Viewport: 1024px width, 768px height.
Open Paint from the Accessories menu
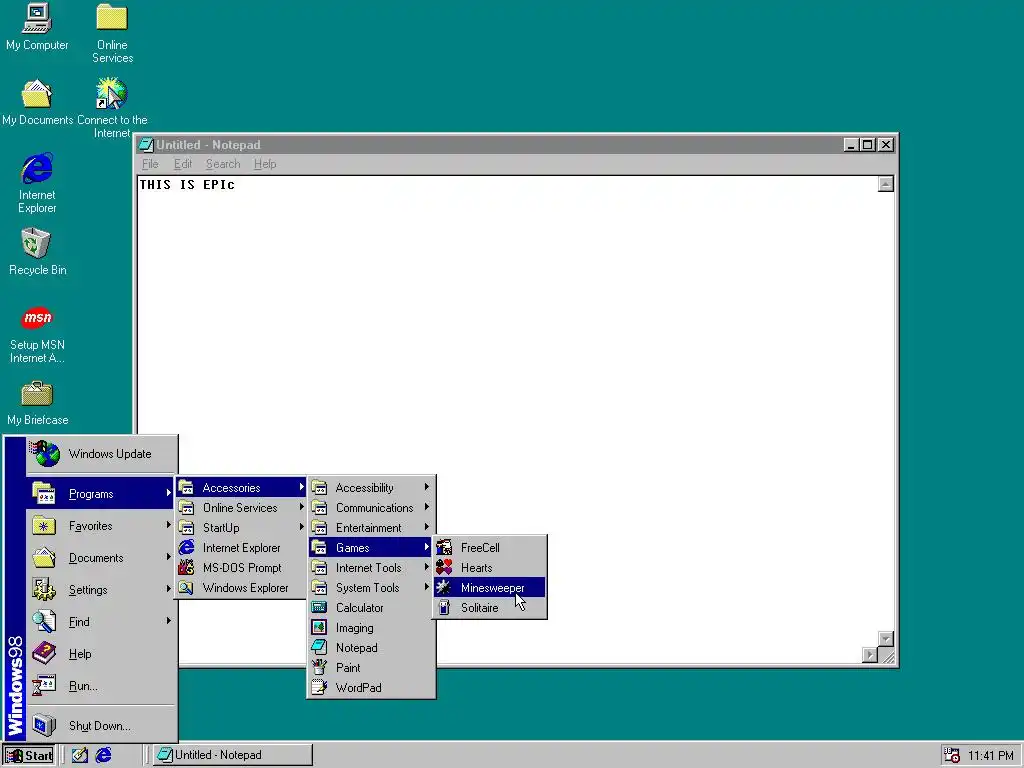371,667
